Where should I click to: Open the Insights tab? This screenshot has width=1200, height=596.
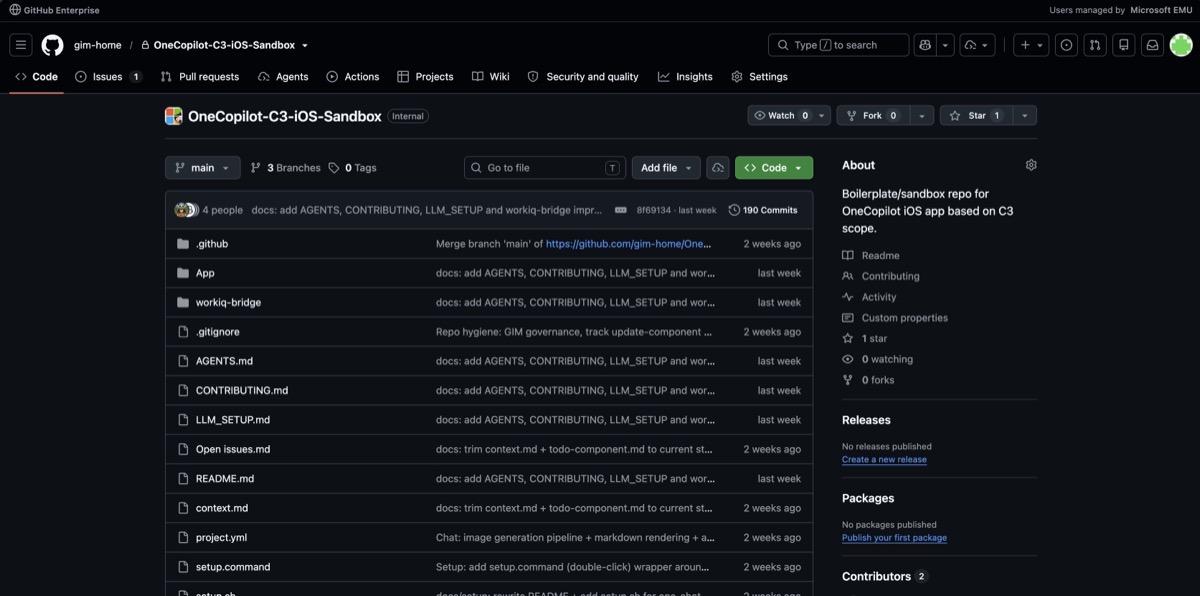point(685,77)
